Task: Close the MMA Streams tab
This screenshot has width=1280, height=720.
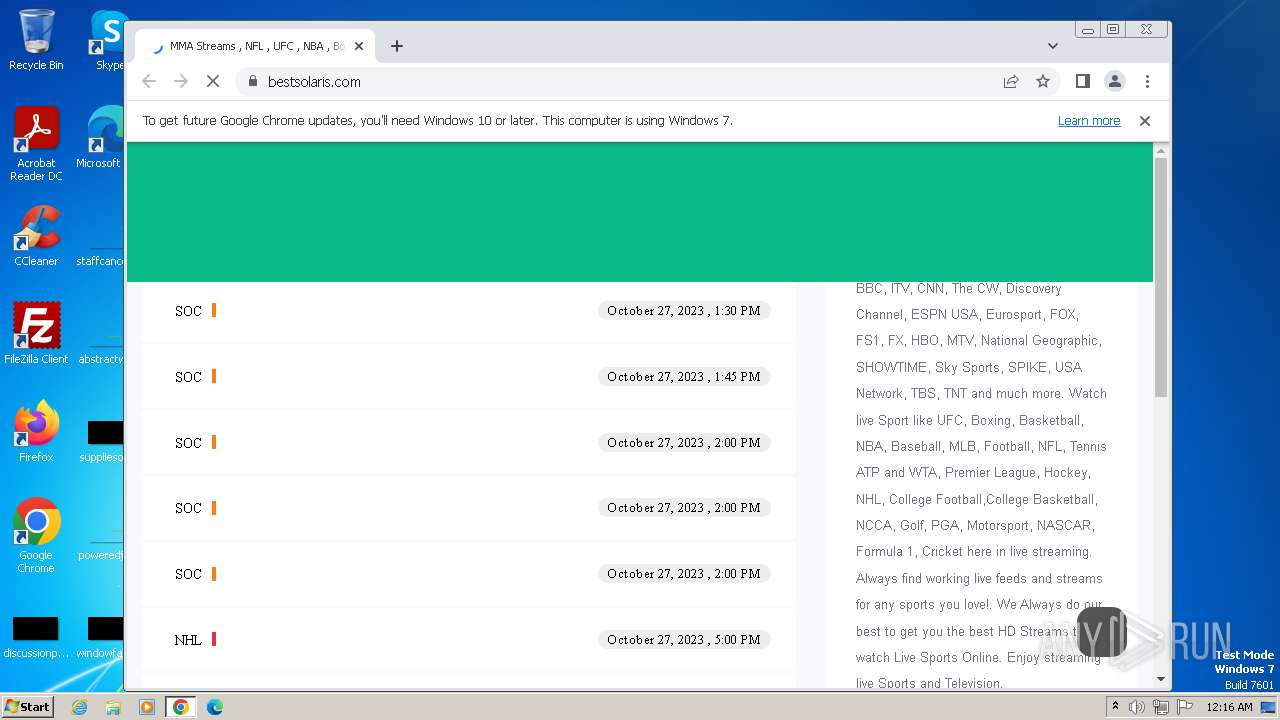Action: (359, 46)
